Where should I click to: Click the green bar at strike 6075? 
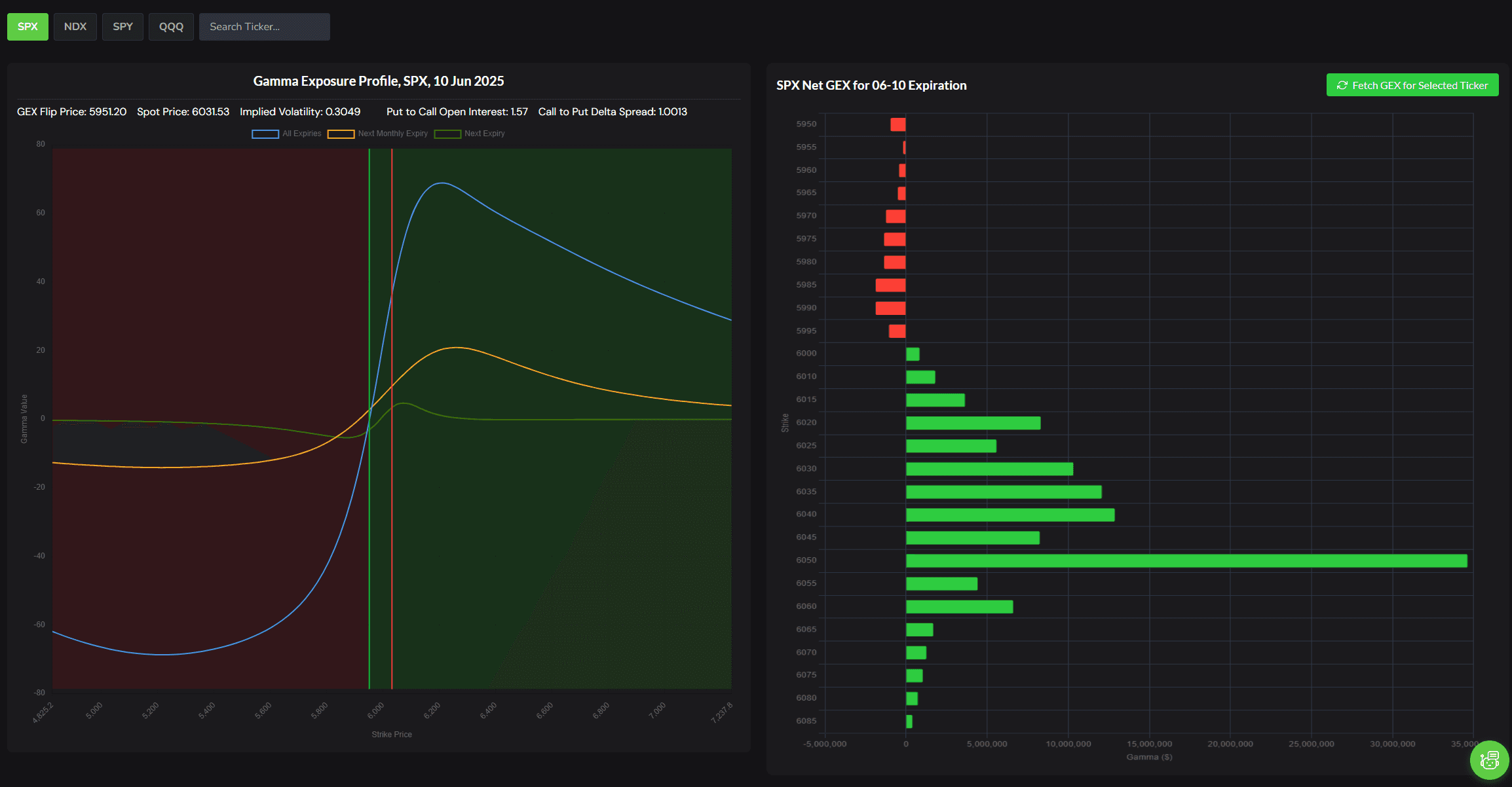(914, 676)
